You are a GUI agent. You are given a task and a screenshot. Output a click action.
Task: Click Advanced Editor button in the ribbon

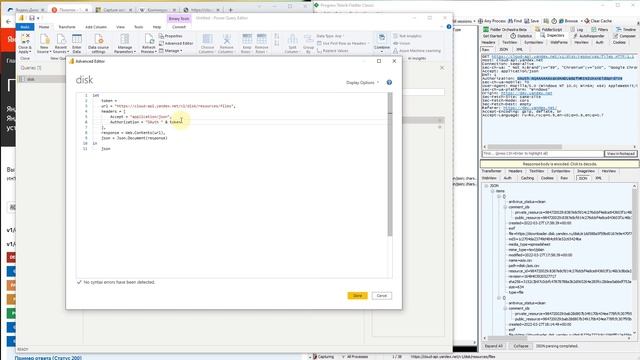tap(176, 43)
